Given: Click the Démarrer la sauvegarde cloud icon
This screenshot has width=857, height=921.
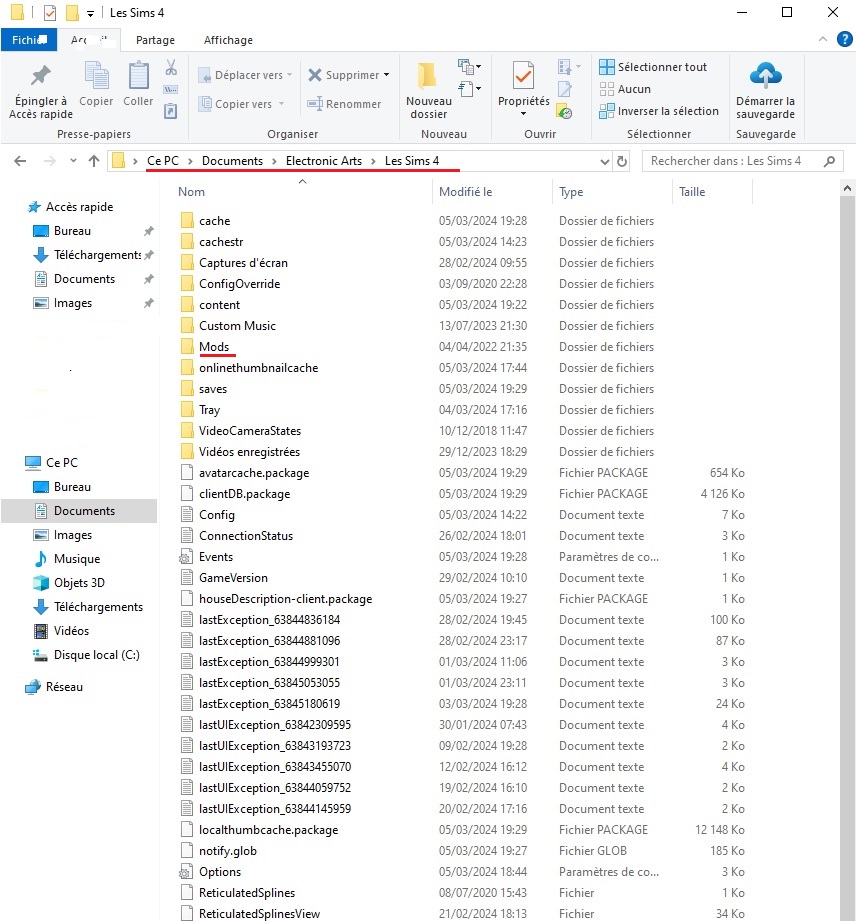Looking at the screenshot, I should (765, 75).
